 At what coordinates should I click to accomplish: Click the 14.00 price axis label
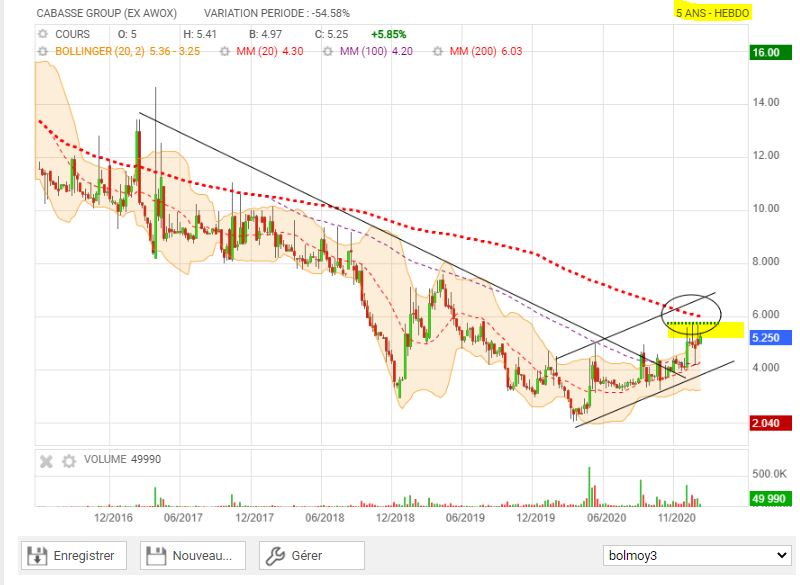click(x=766, y=103)
